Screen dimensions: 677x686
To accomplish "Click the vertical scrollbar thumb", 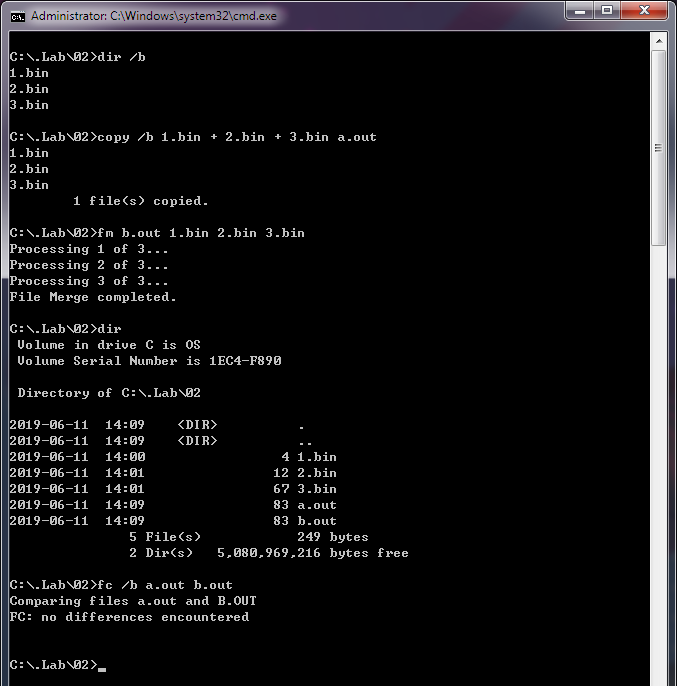I will pyautogui.click(x=659, y=148).
